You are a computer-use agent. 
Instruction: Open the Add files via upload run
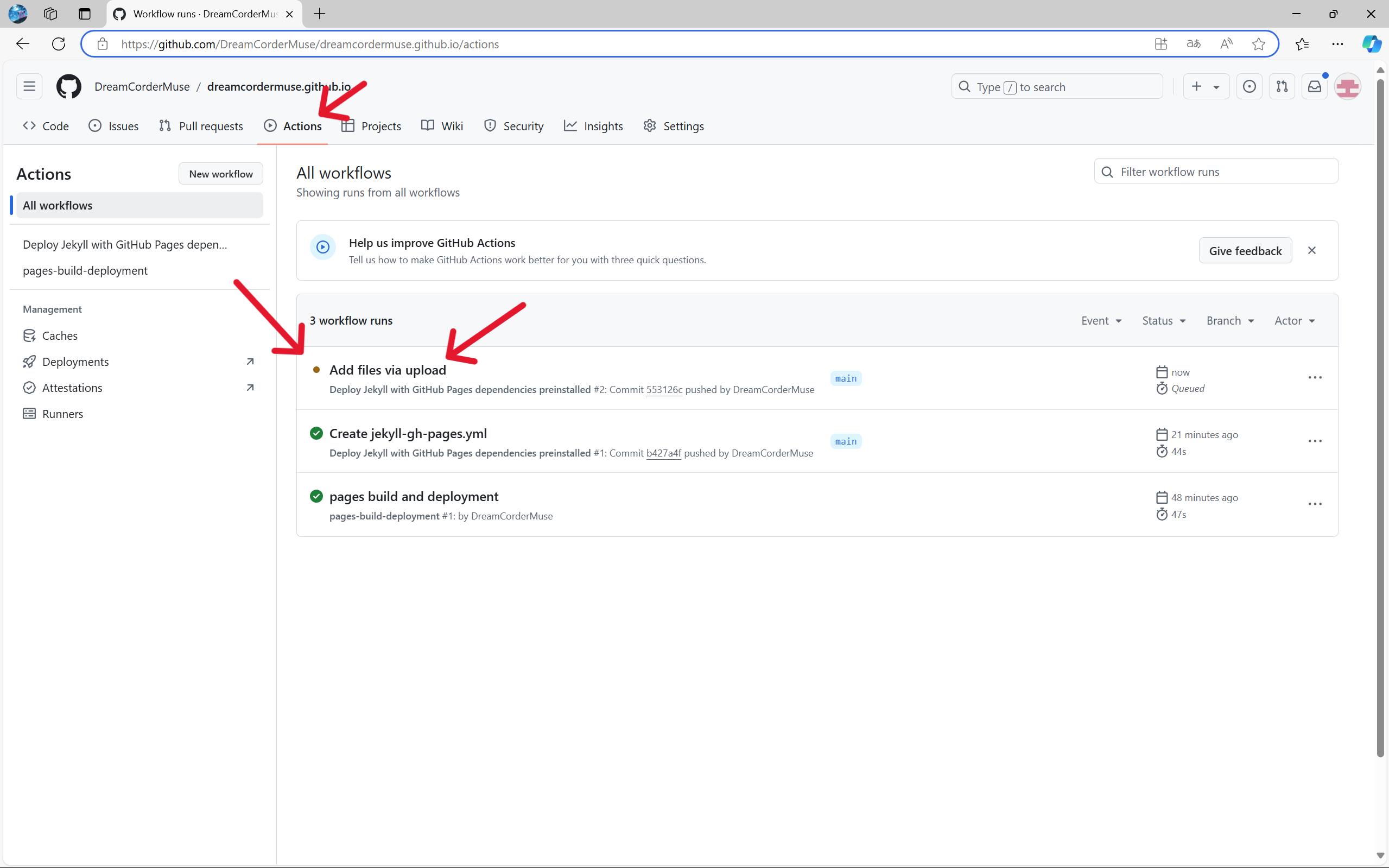pos(388,370)
